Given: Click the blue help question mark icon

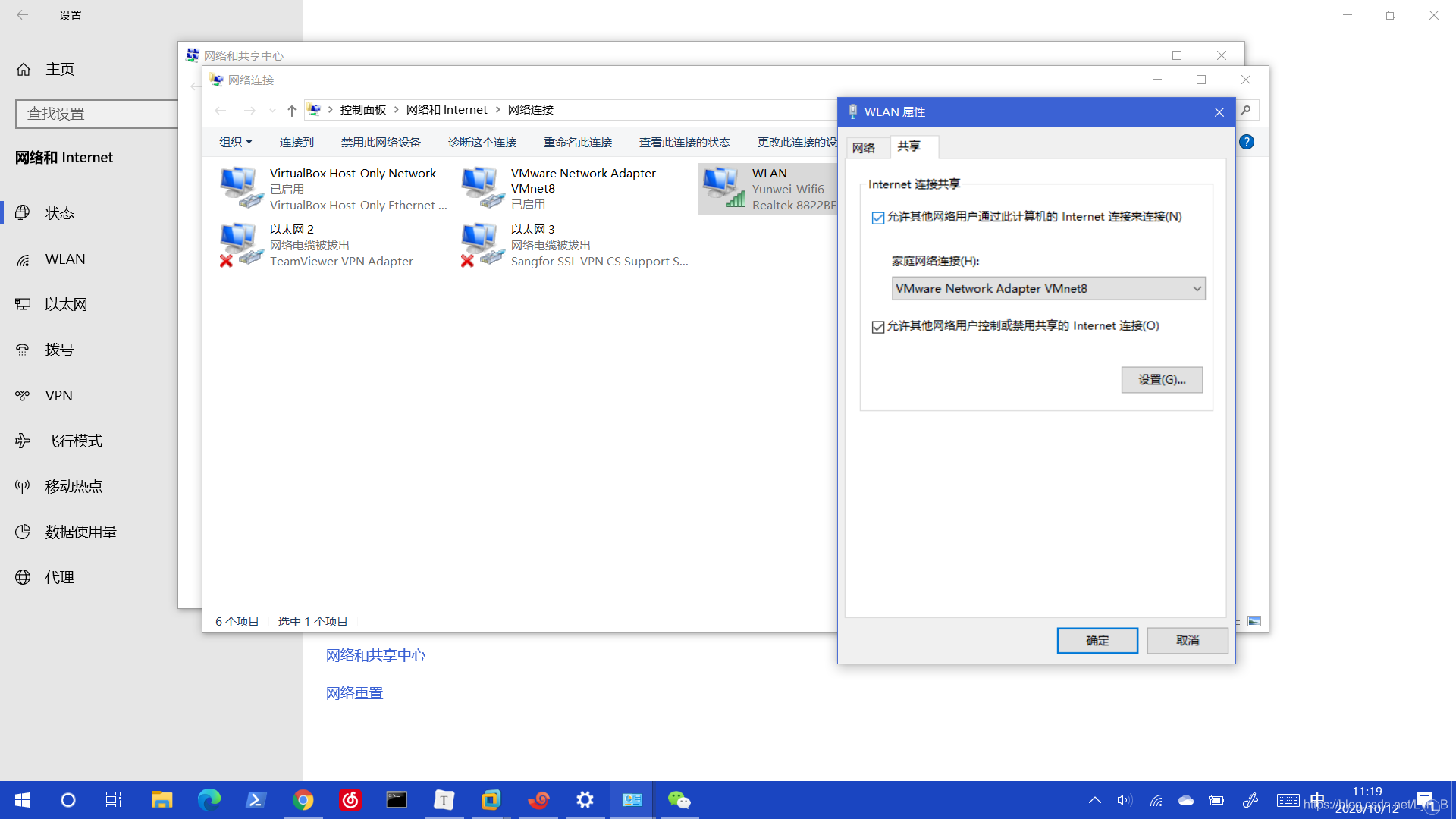Looking at the screenshot, I should point(1247,142).
